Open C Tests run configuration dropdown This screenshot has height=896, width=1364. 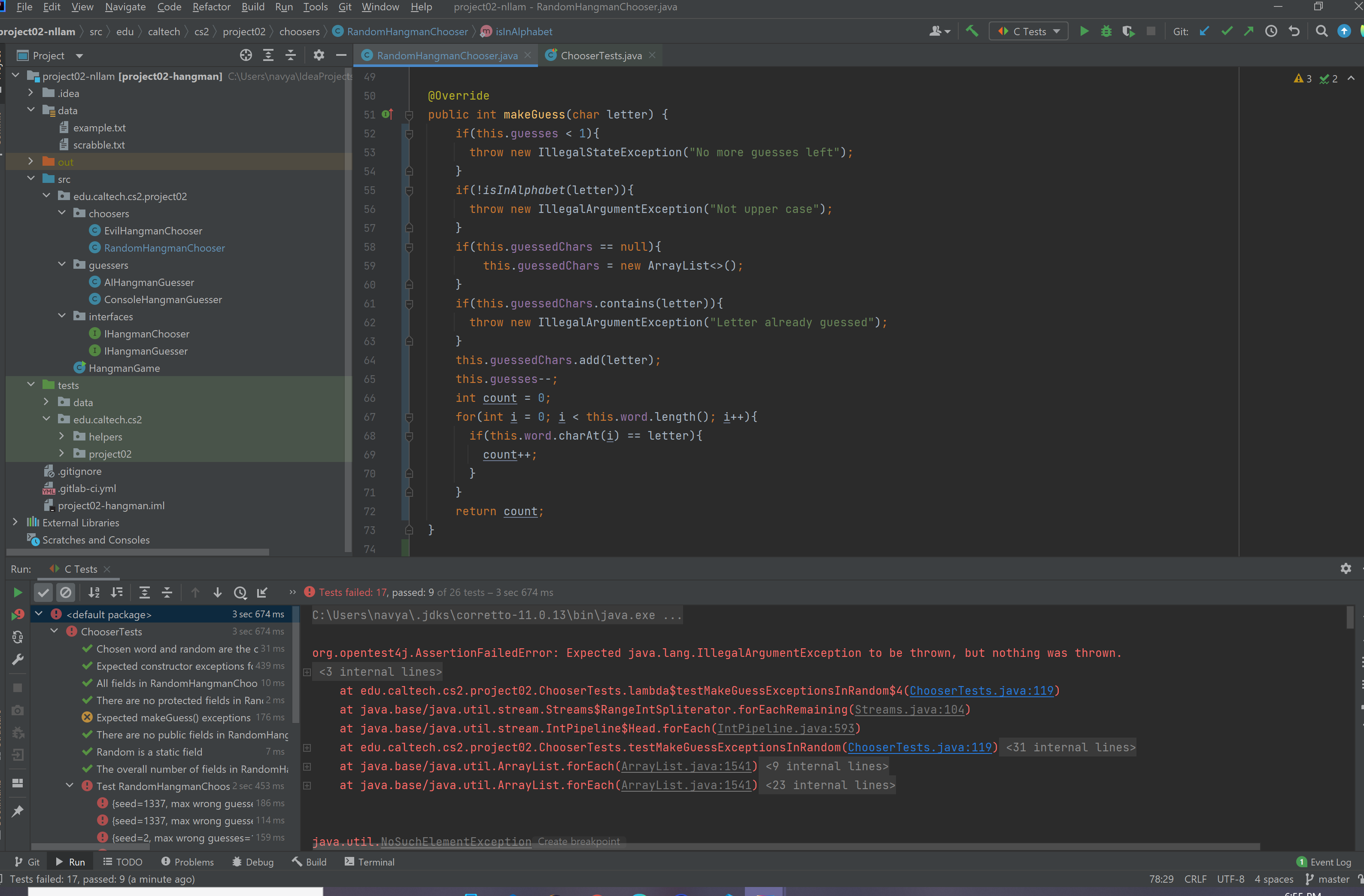point(1029,31)
